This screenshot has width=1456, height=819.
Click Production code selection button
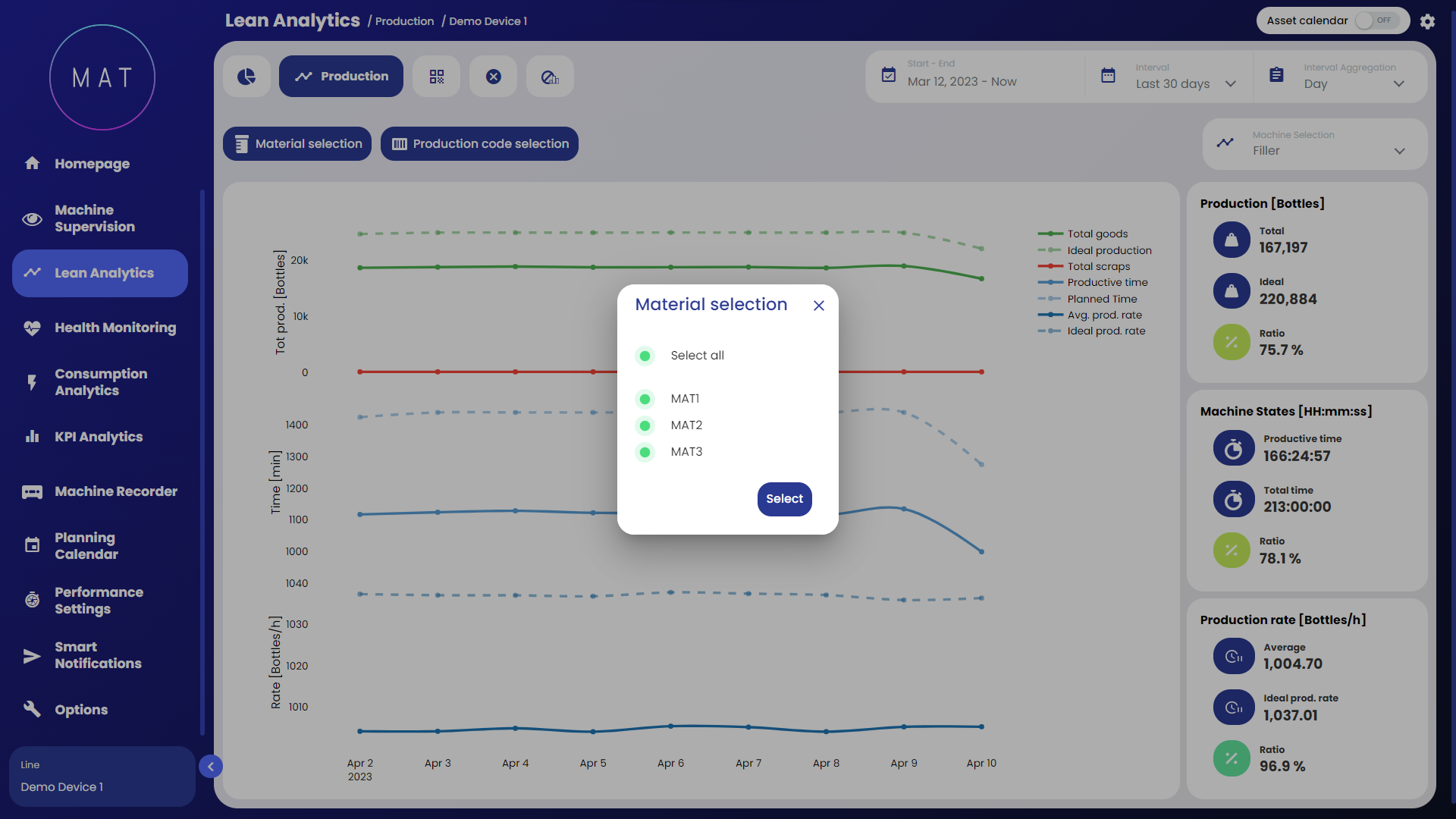coord(479,144)
